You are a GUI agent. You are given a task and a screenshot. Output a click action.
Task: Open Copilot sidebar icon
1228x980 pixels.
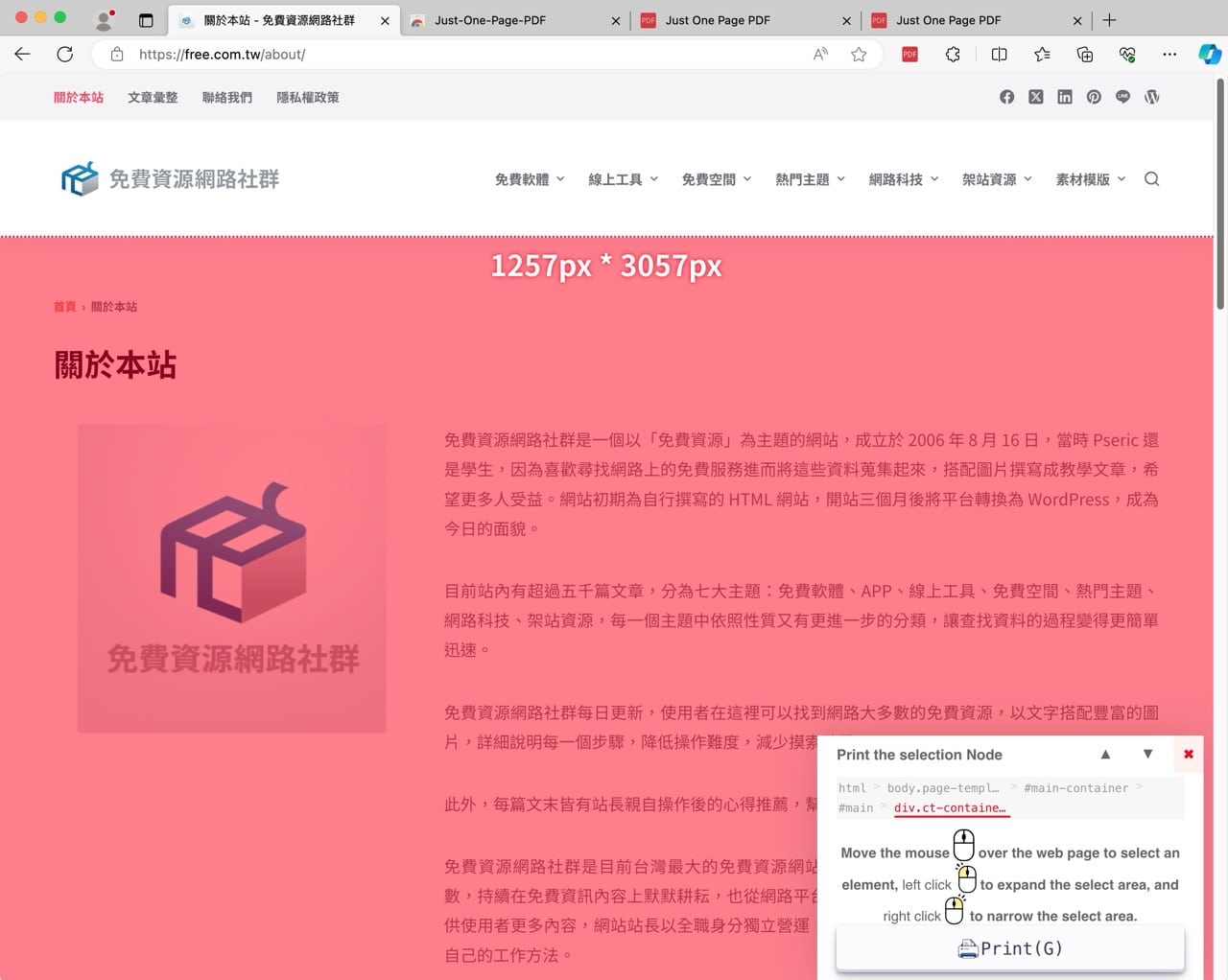(x=1210, y=55)
